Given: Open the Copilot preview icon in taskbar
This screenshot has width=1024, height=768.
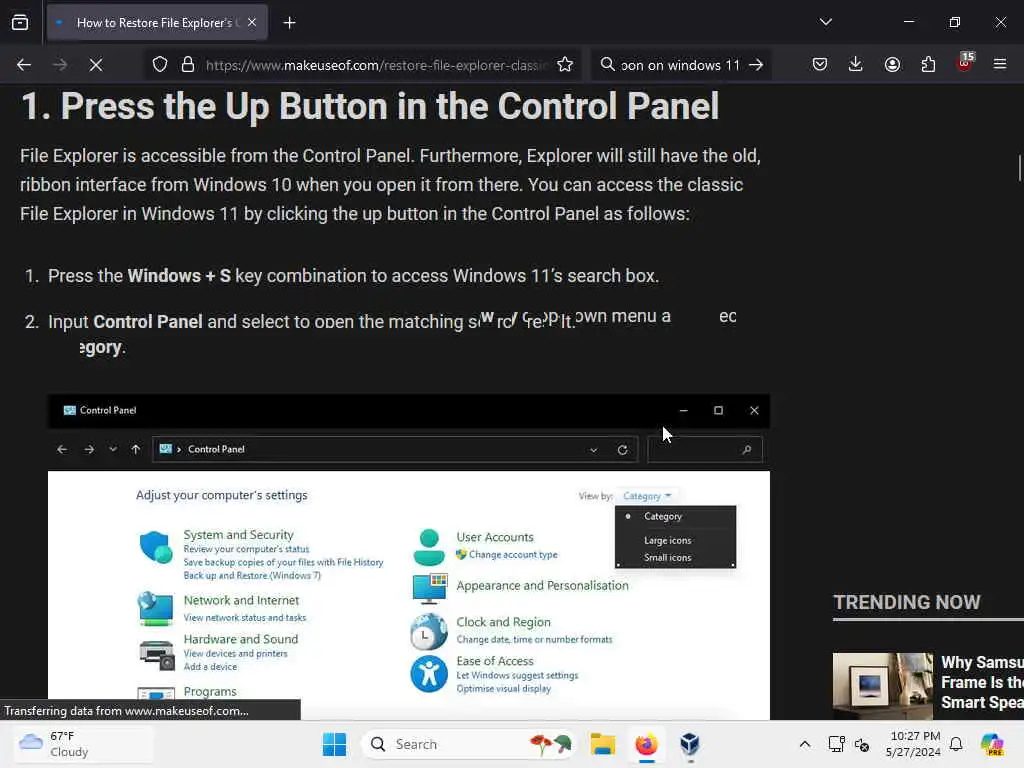Looking at the screenshot, I should click(992, 744).
